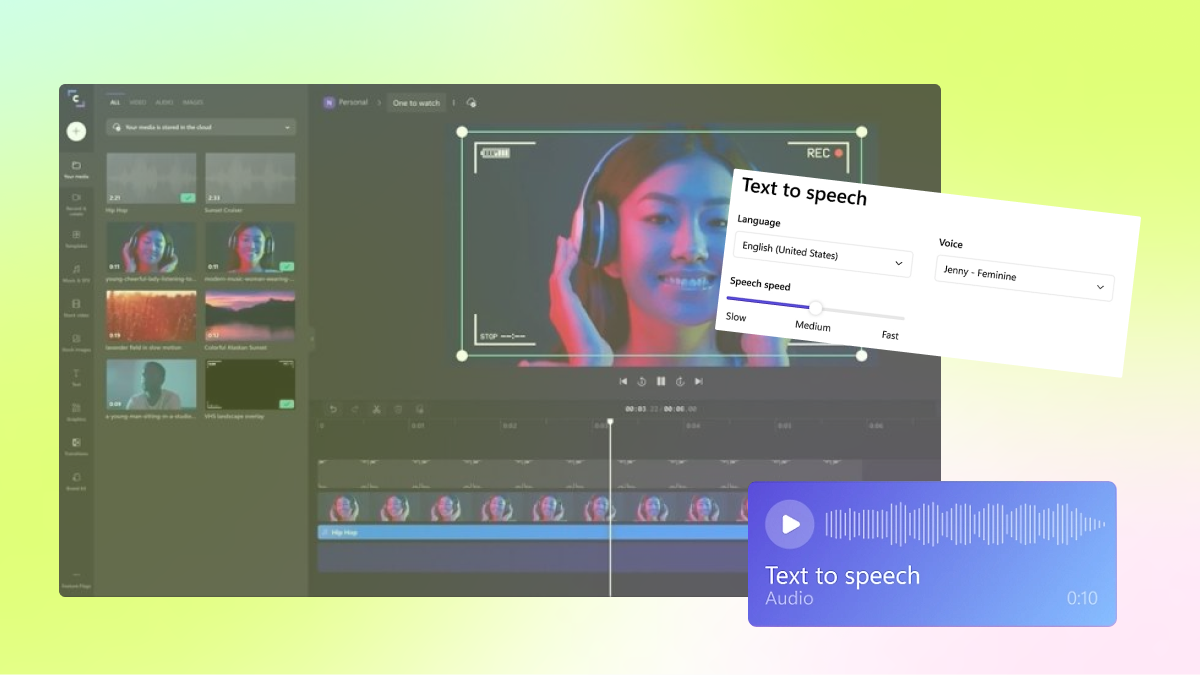The width and height of the screenshot is (1200, 675).
Task: Rewind a few seconds in preview
Action: pyautogui.click(x=642, y=381)
